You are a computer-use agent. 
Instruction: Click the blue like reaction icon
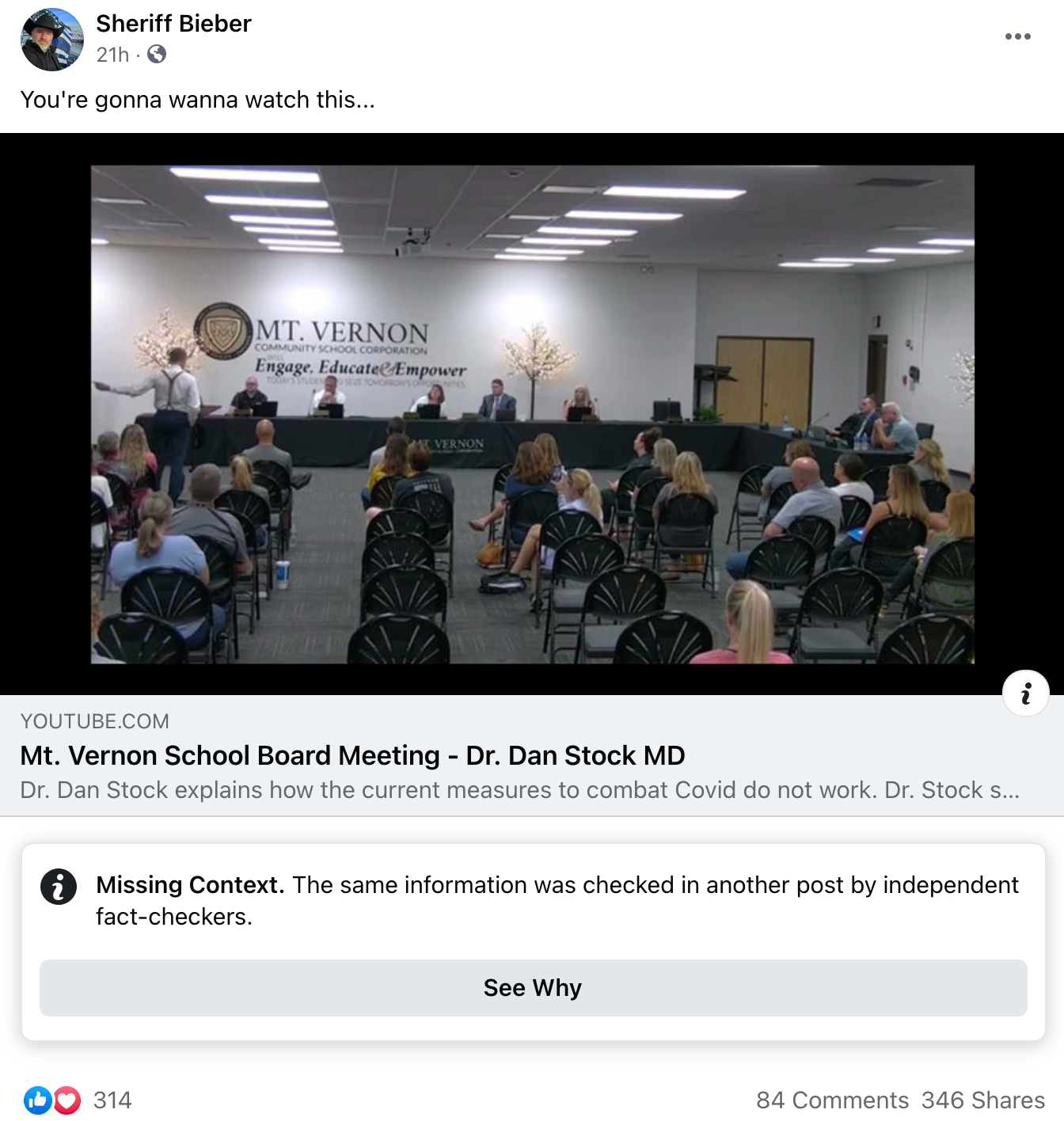click(37, 1100)
